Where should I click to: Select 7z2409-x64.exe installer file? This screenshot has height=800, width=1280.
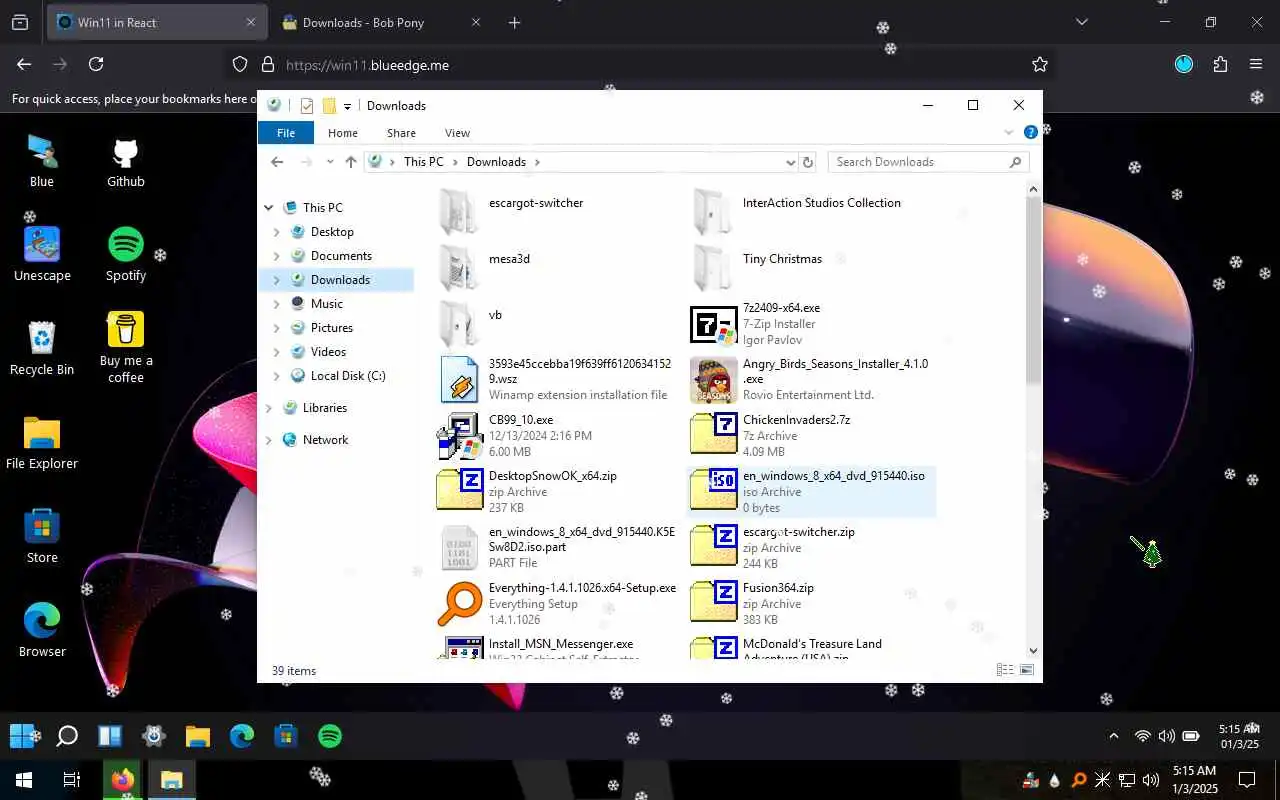pyautogui.click(x=811, y=324)
